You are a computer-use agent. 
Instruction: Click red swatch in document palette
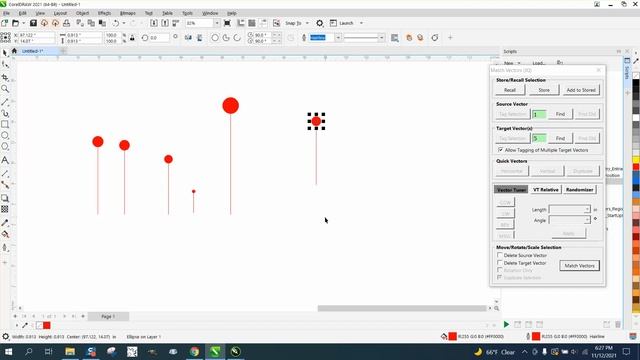[47, 325]
